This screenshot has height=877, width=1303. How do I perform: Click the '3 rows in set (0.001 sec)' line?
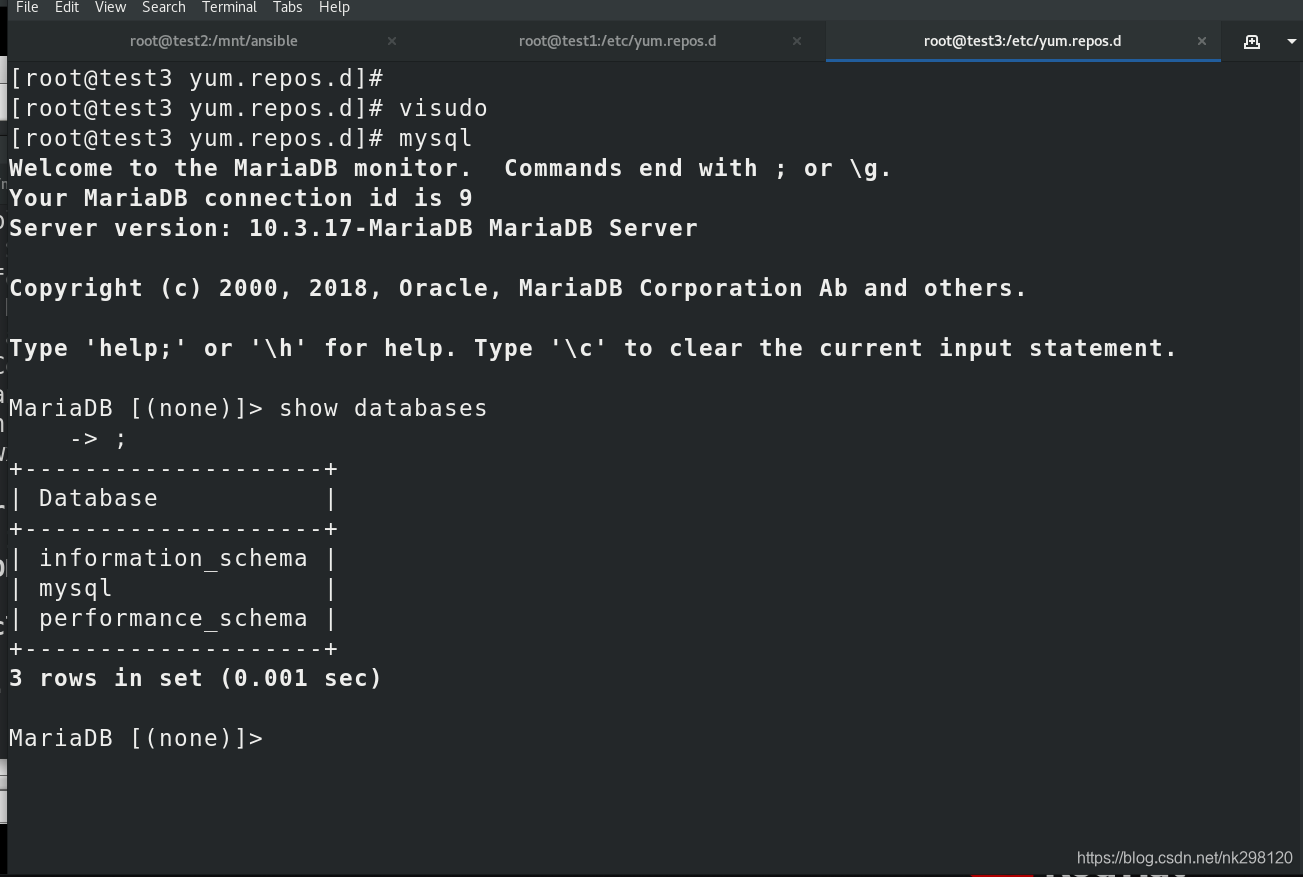click(x=196, y=678)
